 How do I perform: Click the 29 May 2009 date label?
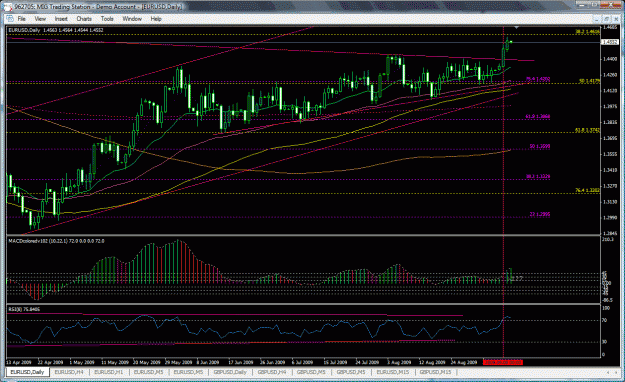(178, 362)
